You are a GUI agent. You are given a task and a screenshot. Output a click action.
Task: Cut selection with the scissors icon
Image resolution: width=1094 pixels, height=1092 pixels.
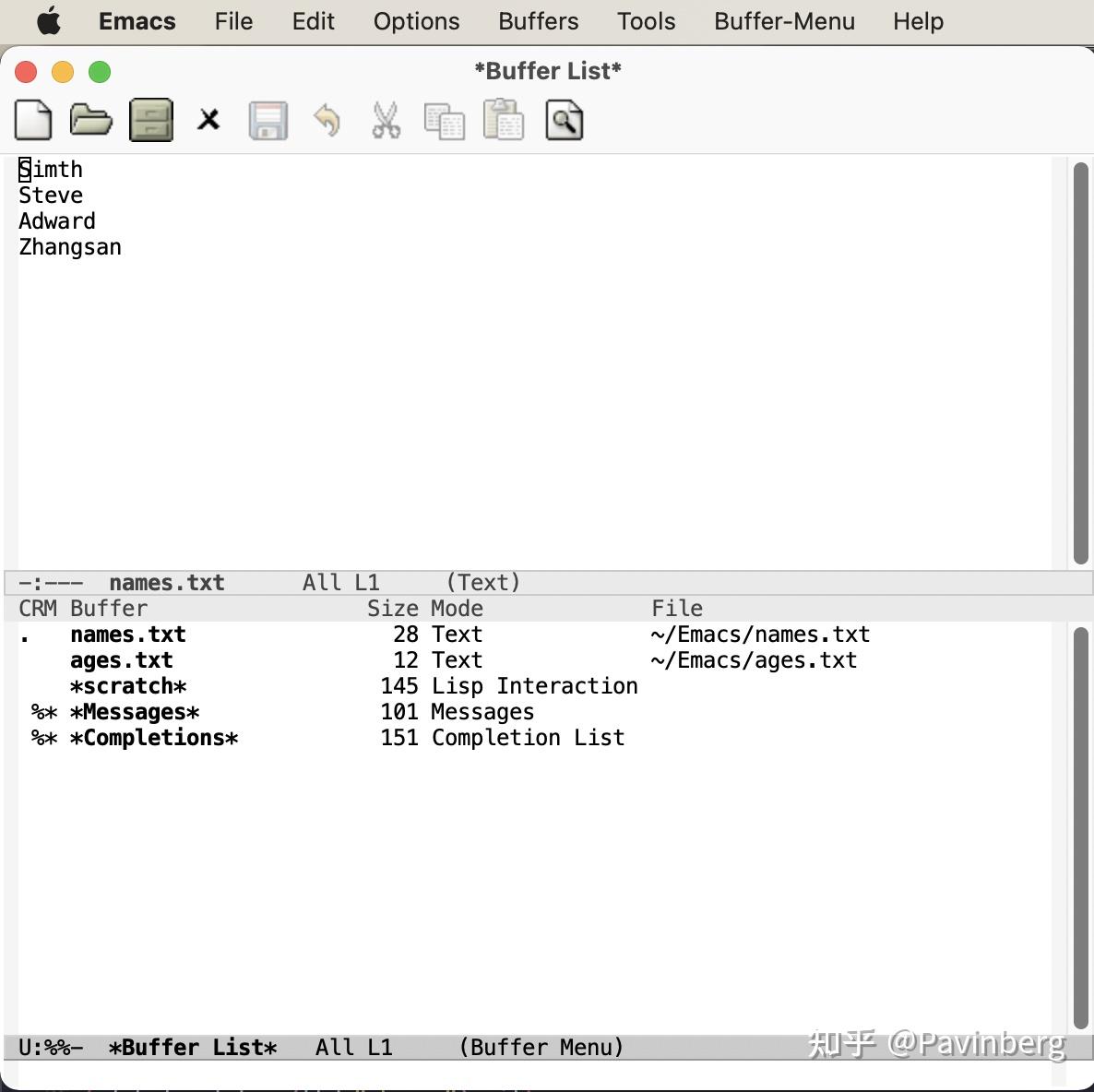(x=386, y=120)
